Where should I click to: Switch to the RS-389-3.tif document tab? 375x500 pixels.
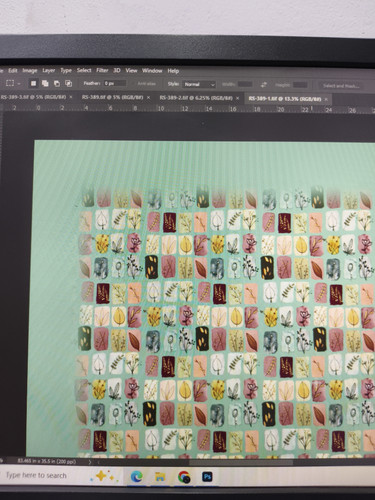click(x=33, y=97)
